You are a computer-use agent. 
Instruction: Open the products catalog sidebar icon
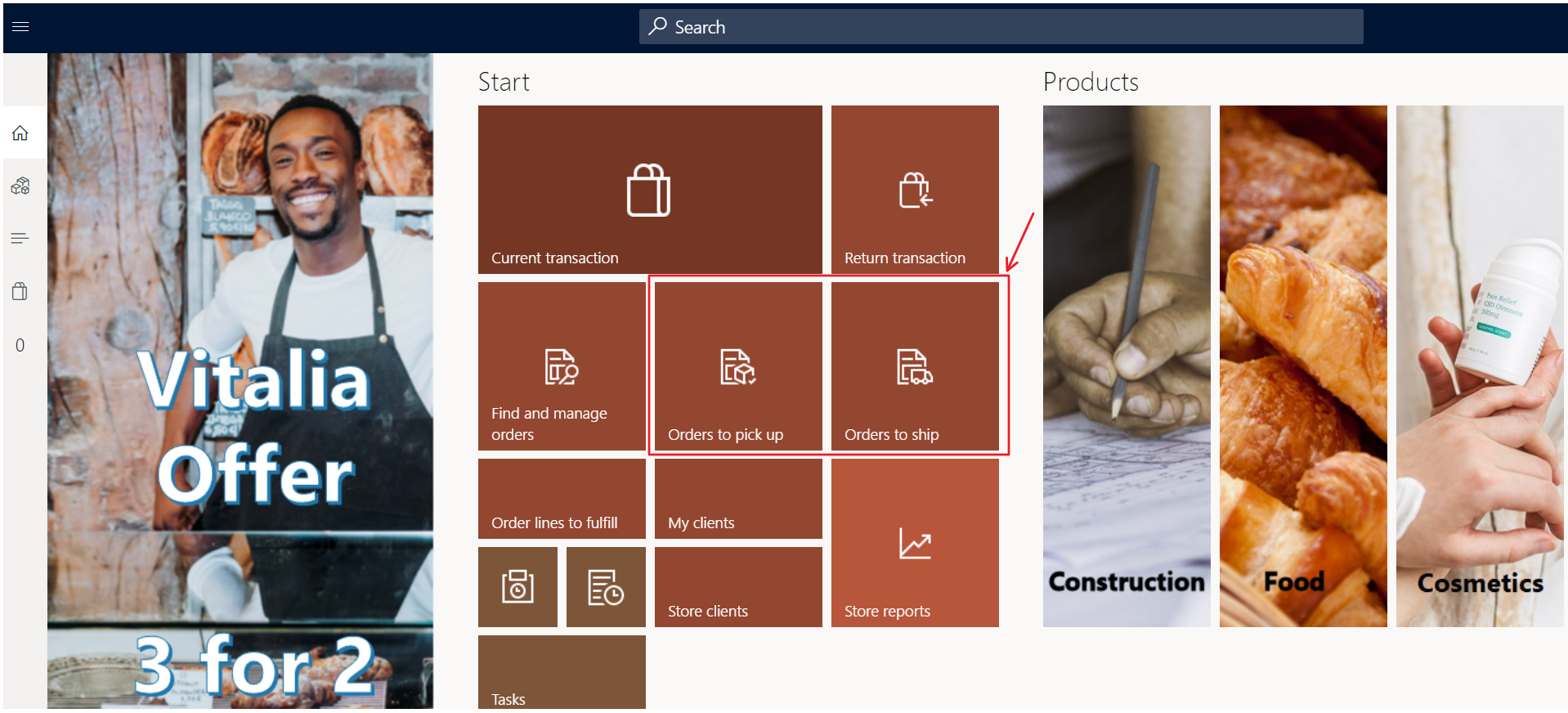click(20, 186)
